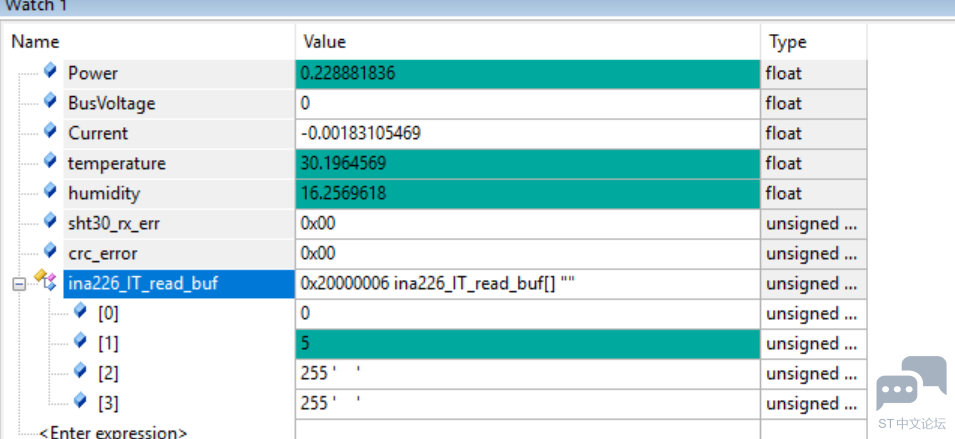Screen dimensions: 955x439
Task: Collapse the ina226_IT_read_buf array tree
Action: click(18, 284)
